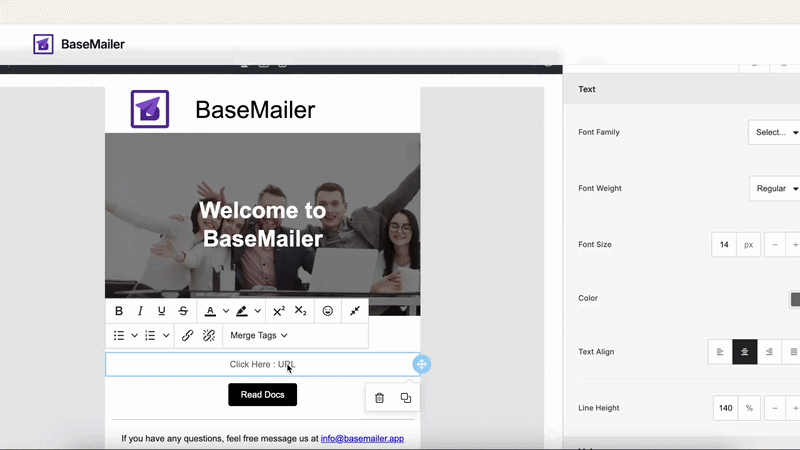
Task: Open bulleted list style dropdown
Action: pyautogui.click(x=134, y=335)
